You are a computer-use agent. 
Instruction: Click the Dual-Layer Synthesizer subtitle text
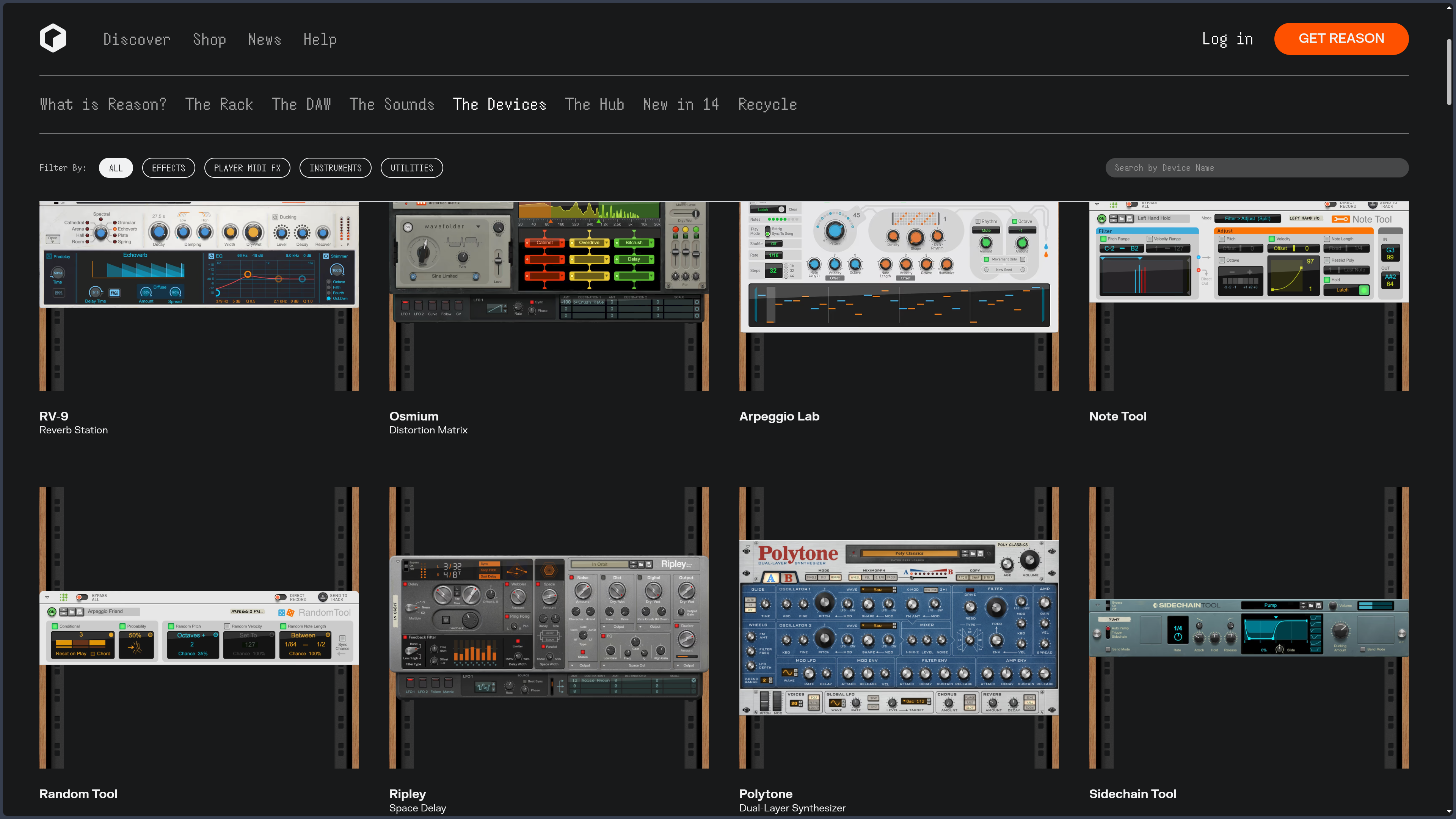[x=792, y=808]
